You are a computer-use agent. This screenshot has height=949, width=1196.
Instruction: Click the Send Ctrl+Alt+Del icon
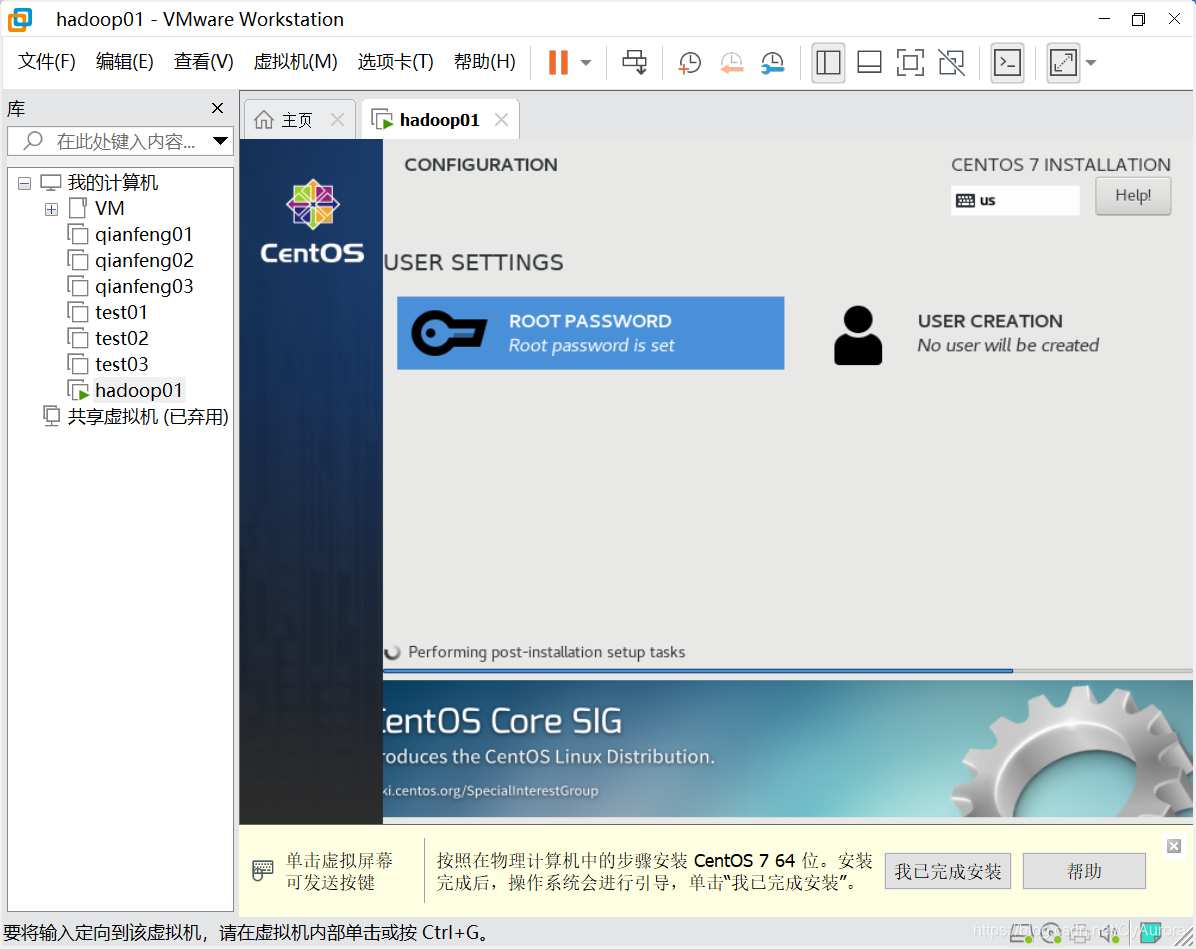(635, 63)
